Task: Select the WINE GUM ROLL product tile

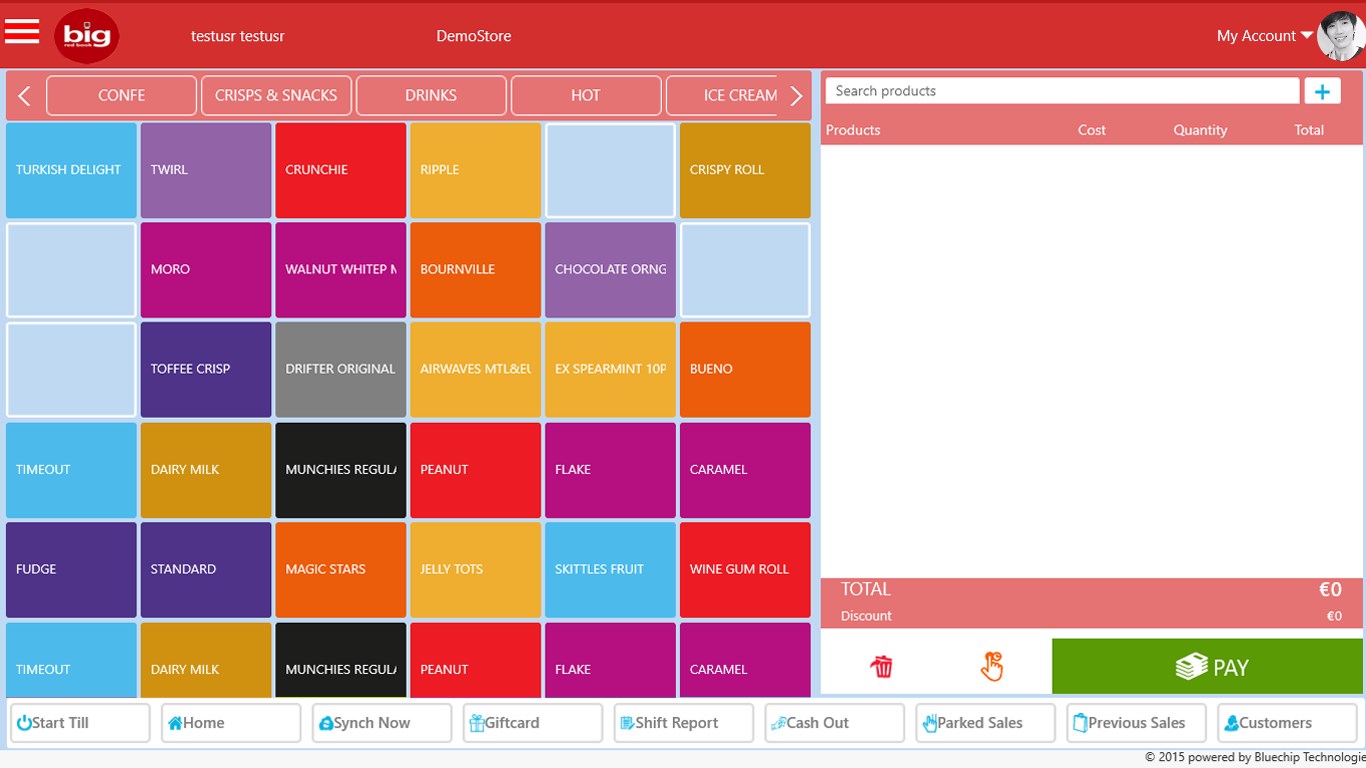Action: (x=745, y=570)
